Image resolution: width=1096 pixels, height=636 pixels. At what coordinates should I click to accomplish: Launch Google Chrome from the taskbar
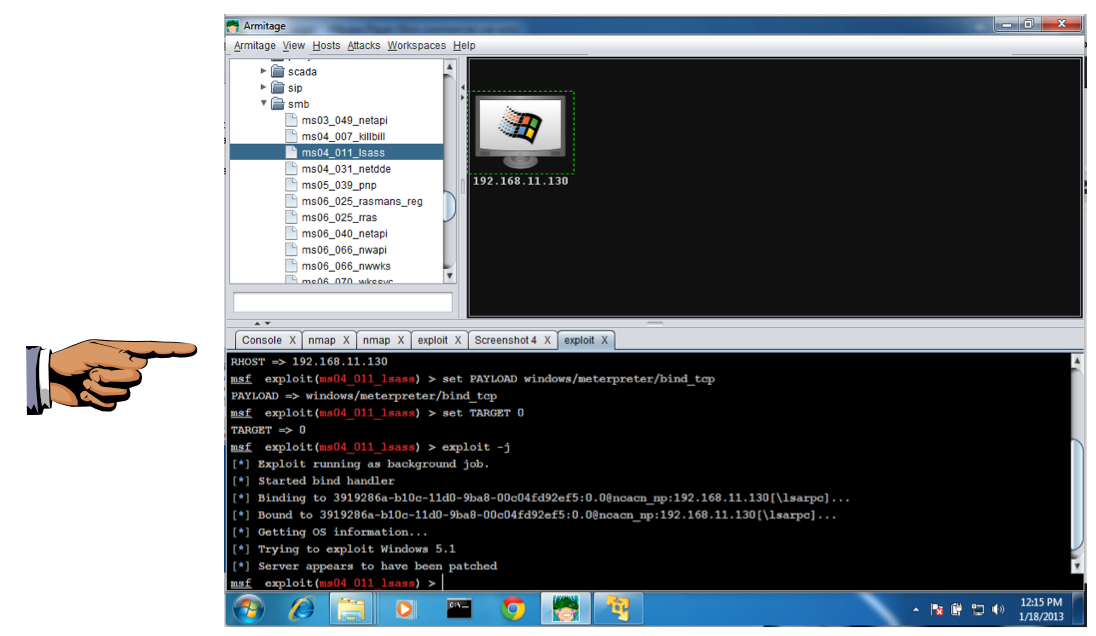pos(513,609)
